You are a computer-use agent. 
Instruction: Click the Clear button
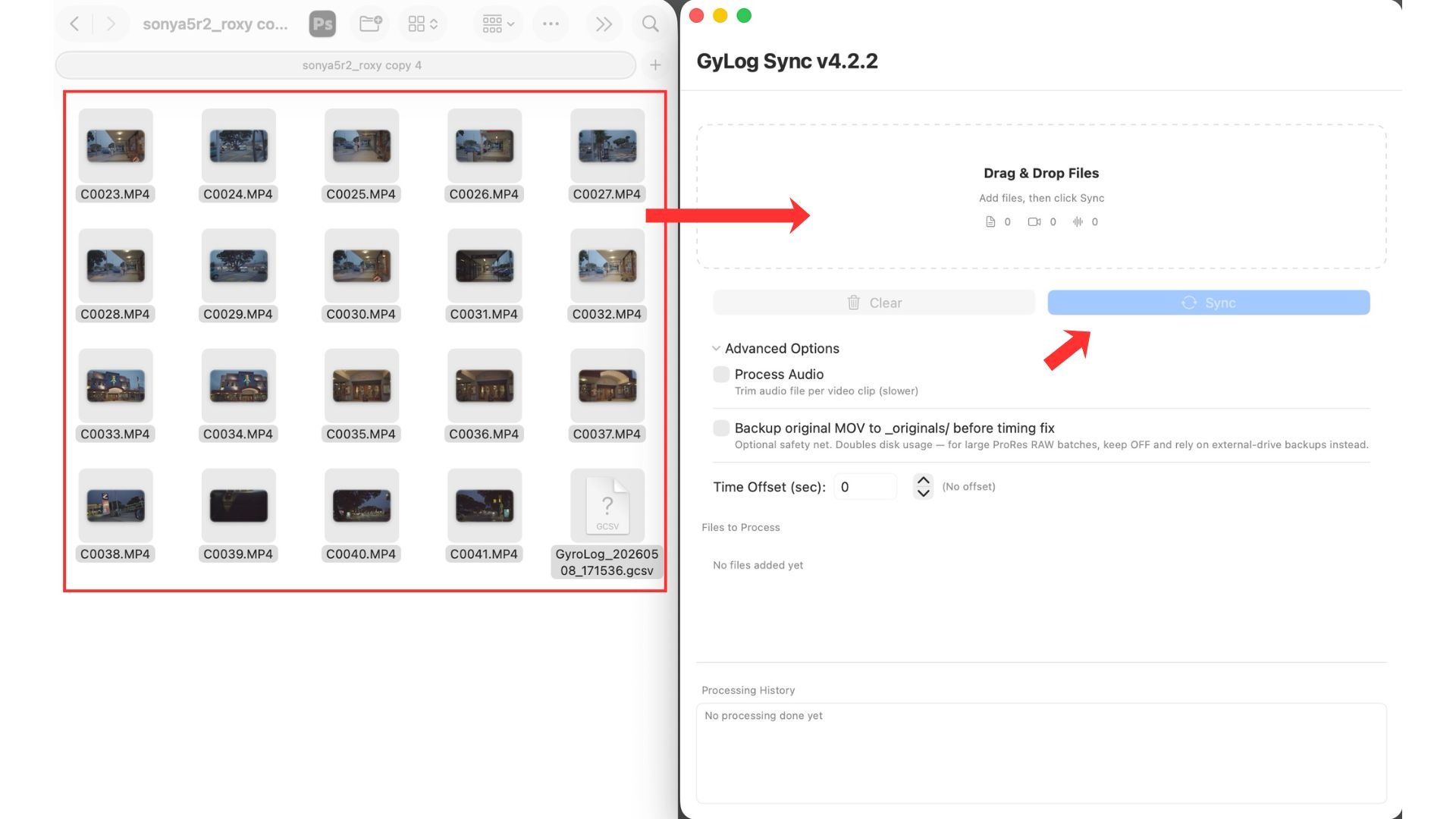[874, 303]
